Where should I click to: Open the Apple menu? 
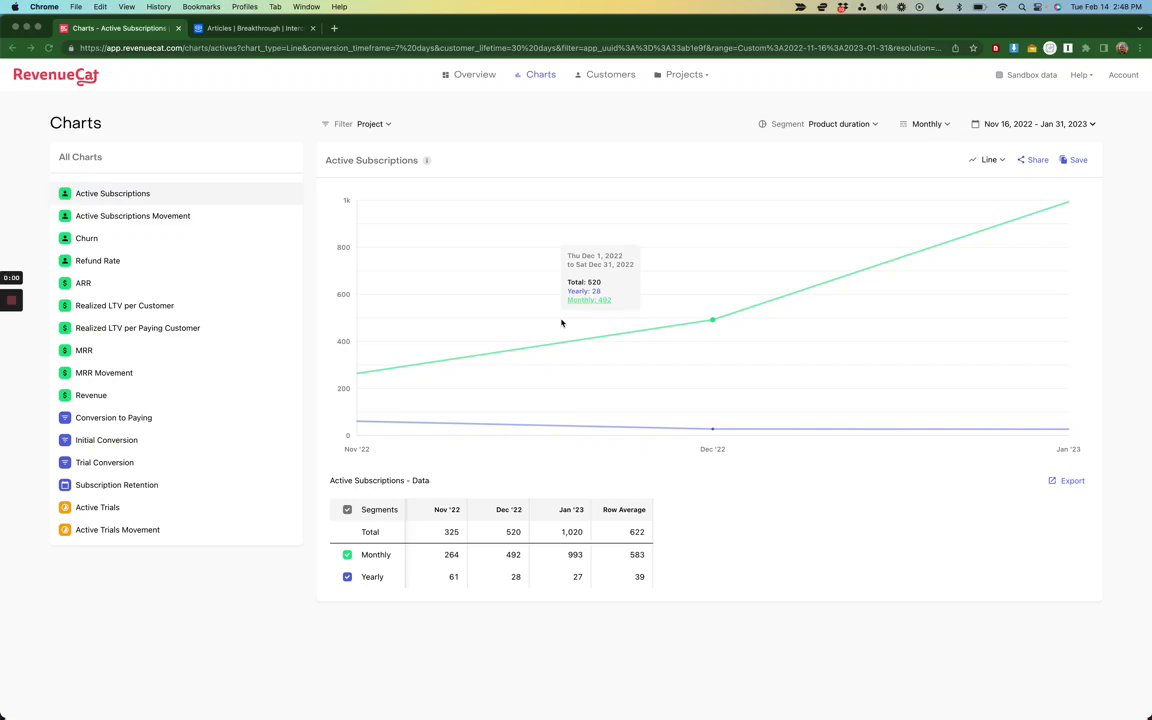pyautogui.click(x=15, y=7)
